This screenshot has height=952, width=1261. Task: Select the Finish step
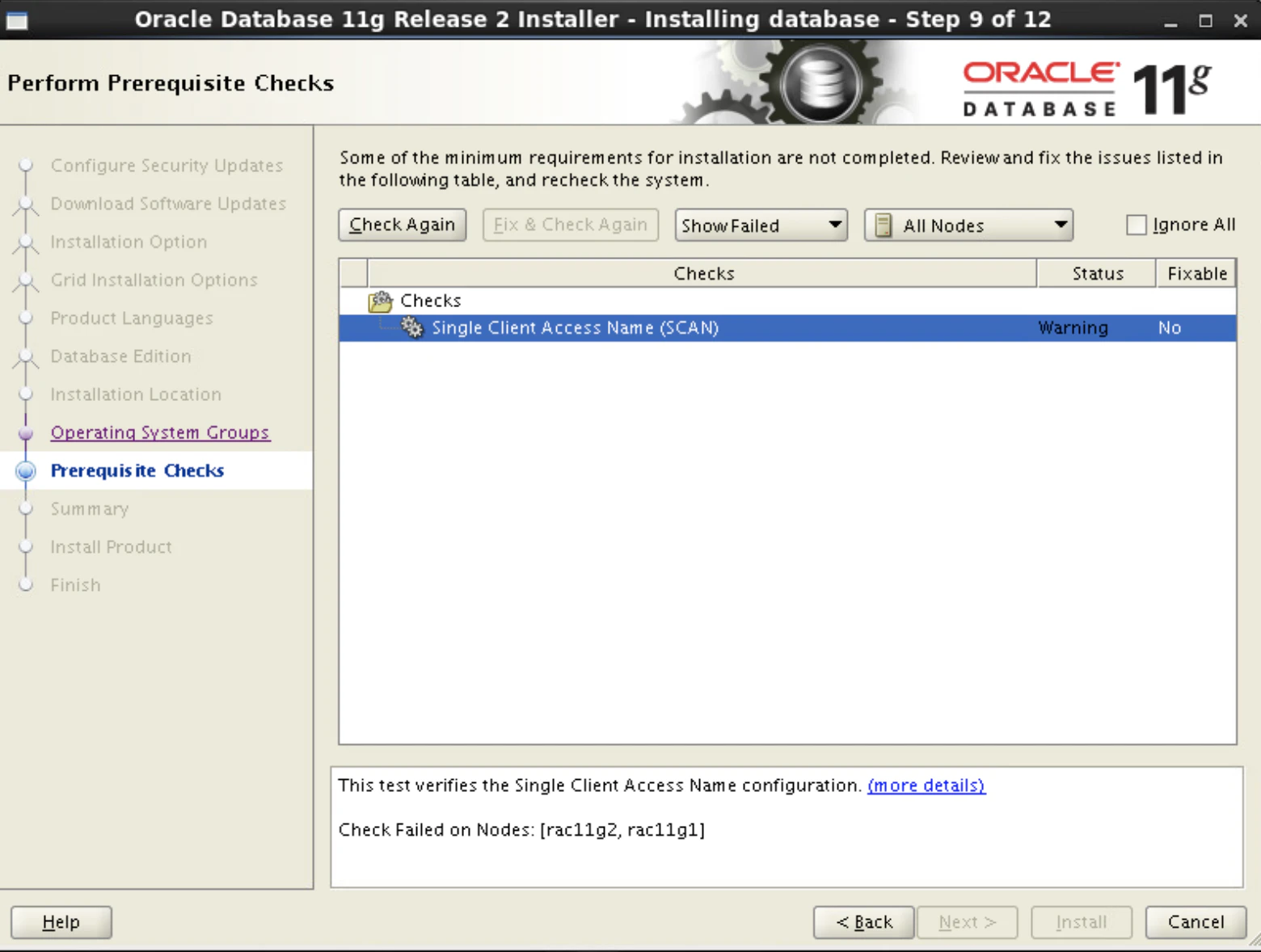point(76,585)
